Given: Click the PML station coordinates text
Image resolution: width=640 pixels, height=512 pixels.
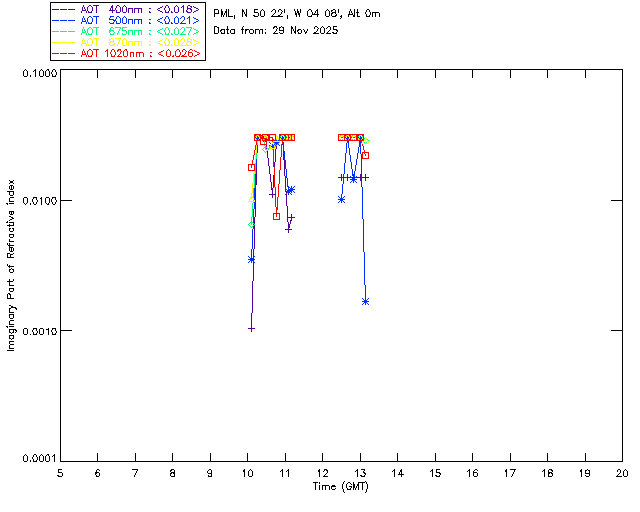Looking at the screenshot, I should coord(297,14).
